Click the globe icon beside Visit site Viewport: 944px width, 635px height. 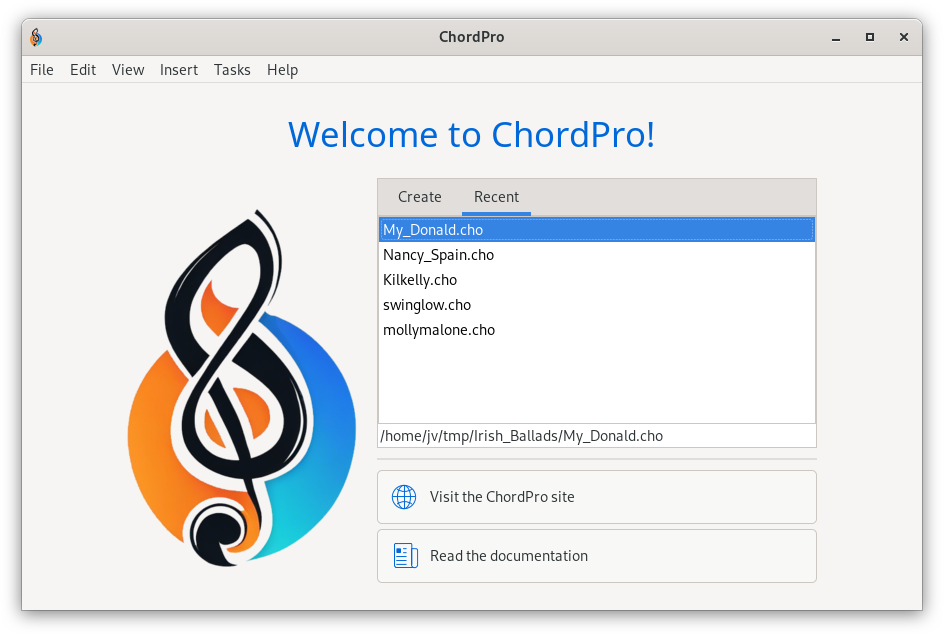pyautogui.click(x=404, y=497)
